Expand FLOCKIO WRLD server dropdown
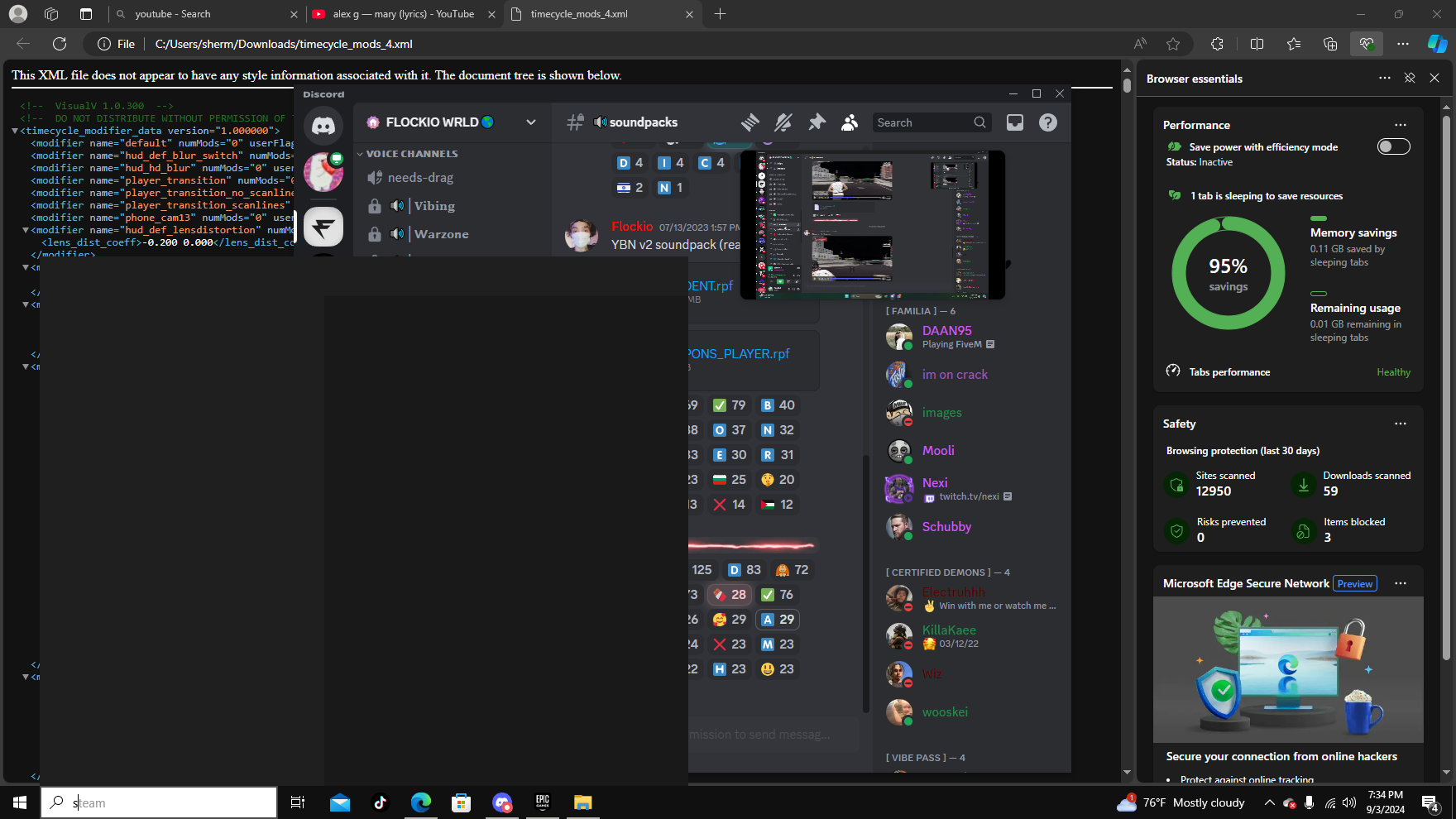 531,122
